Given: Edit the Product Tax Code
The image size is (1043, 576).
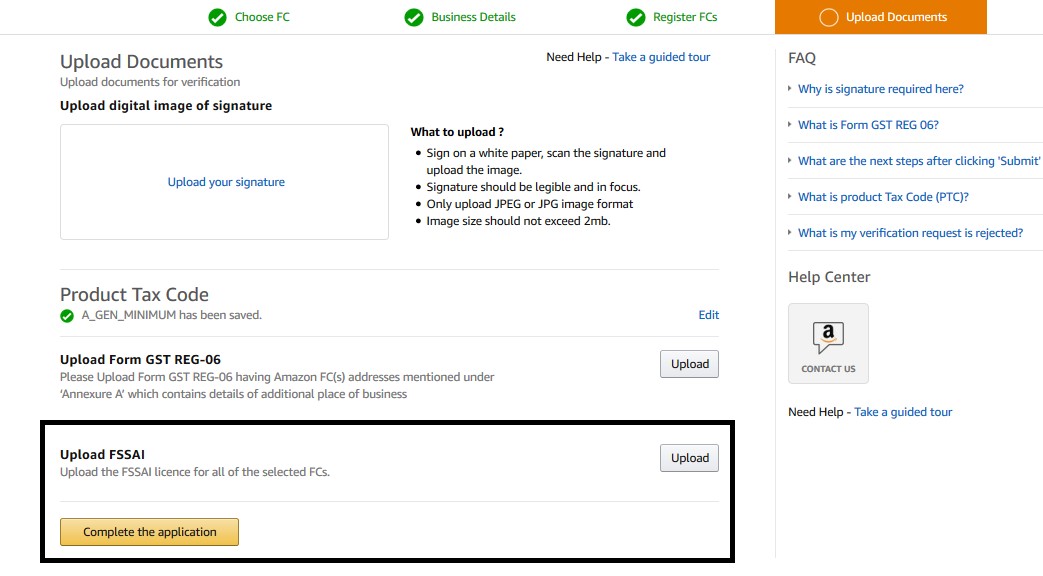Looking at the screenshot, I should (708, 315).
